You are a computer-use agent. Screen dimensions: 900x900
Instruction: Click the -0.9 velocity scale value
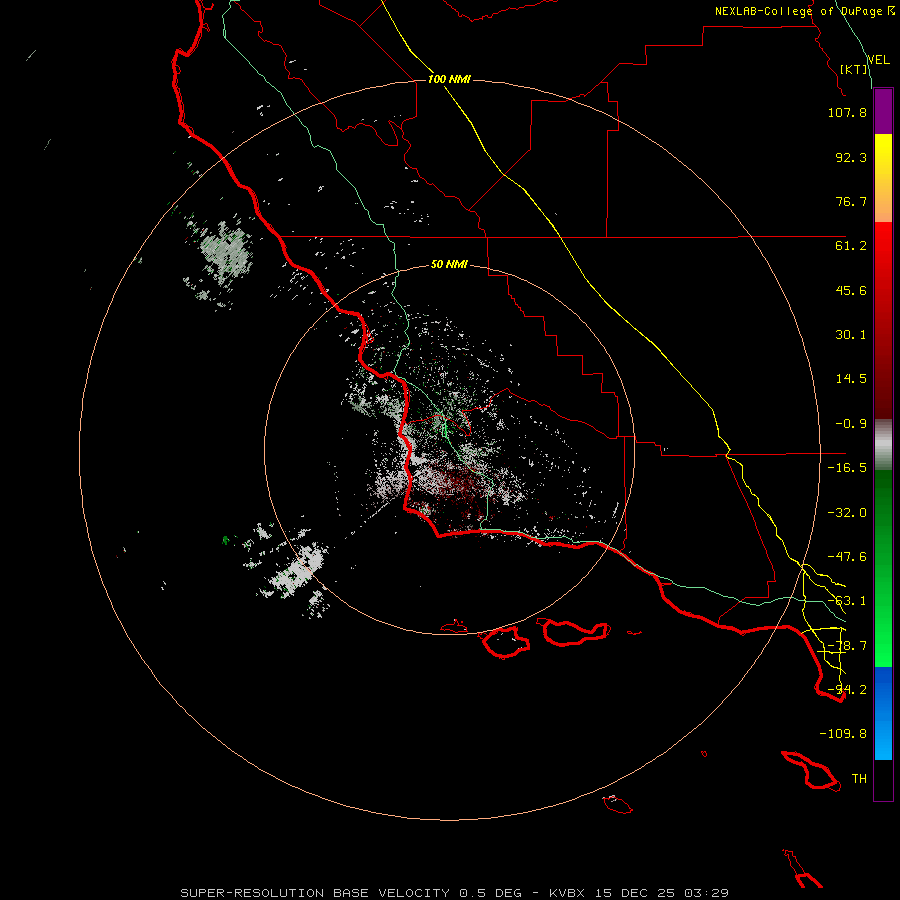point(851,424)
